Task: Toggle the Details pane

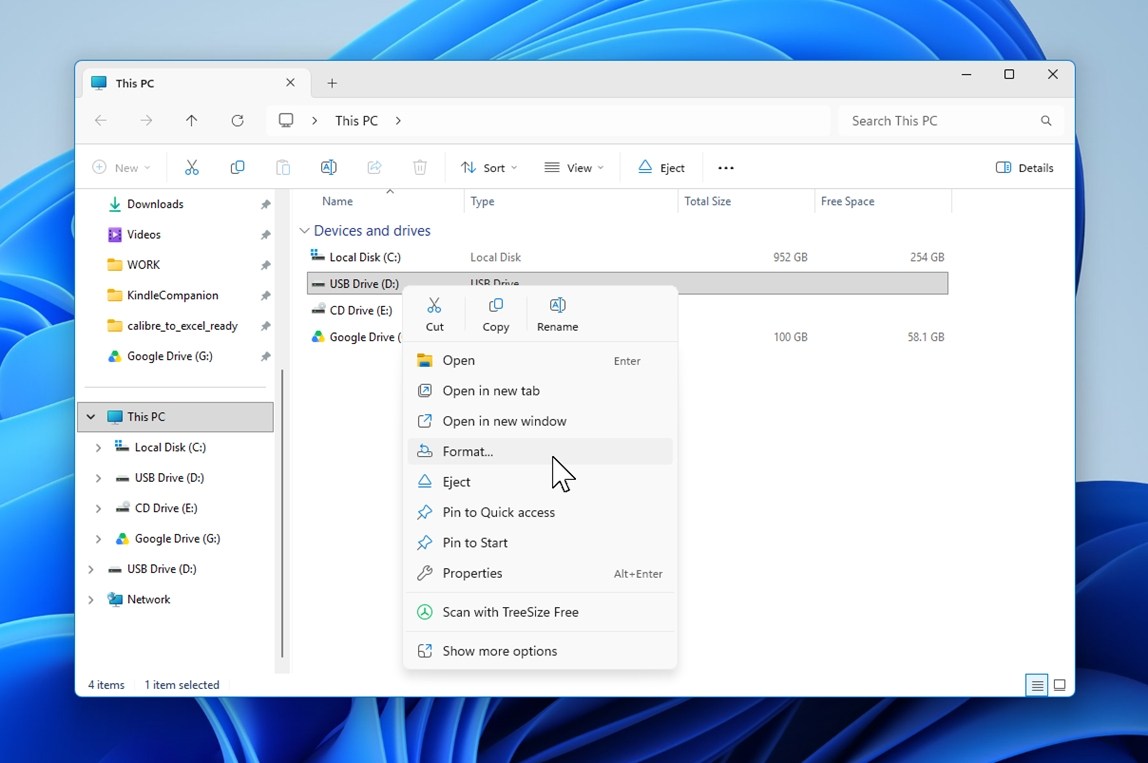Action: [x=1024, y=168]
